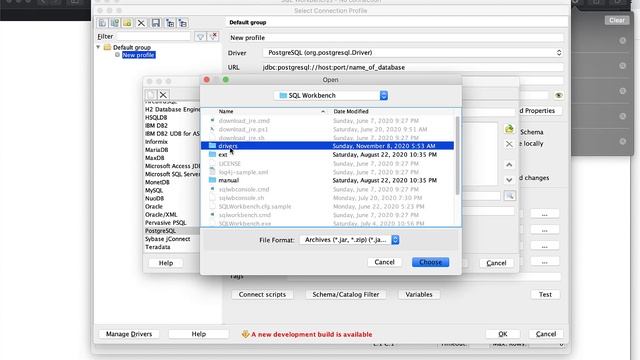
Task: Select the LICENSE file row
Action: tap(327, 163)
